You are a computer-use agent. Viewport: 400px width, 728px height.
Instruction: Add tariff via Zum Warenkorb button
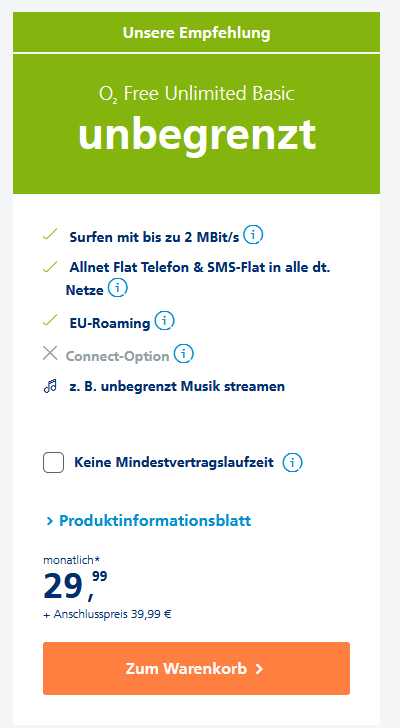pyautogui.click(x=196, y=669)
